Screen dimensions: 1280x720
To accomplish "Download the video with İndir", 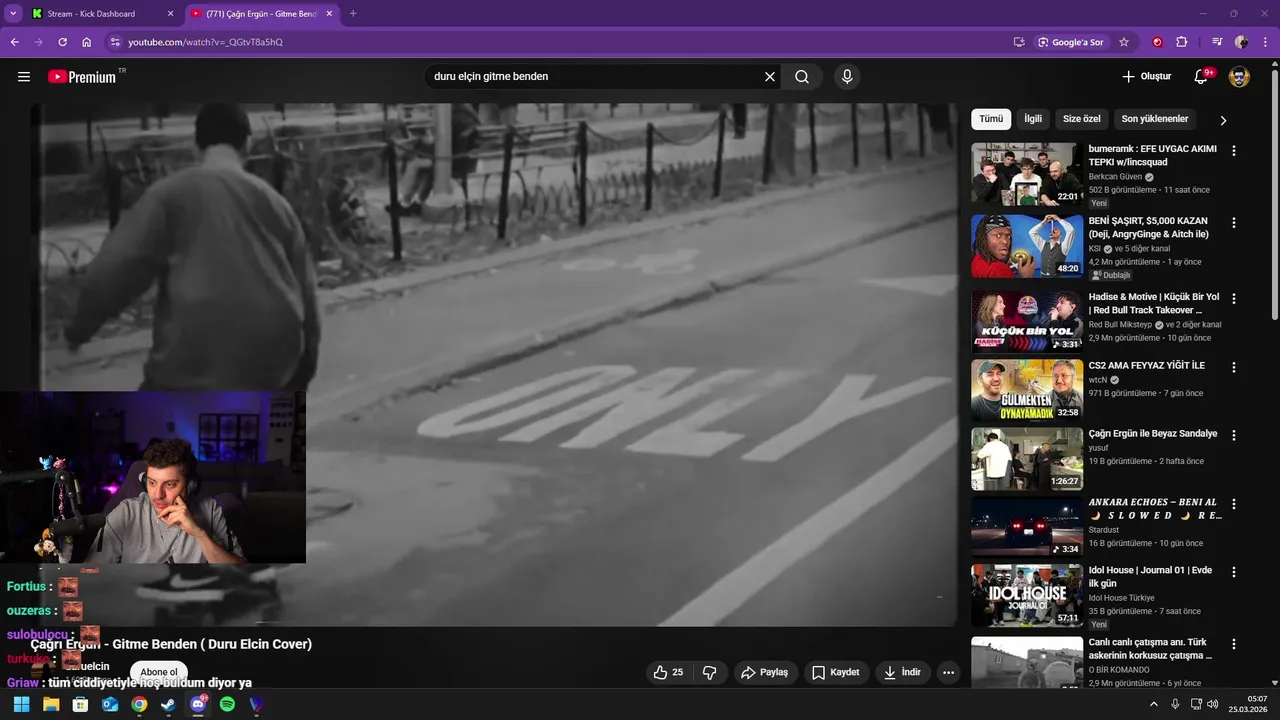I will click(x=902, y=672).
